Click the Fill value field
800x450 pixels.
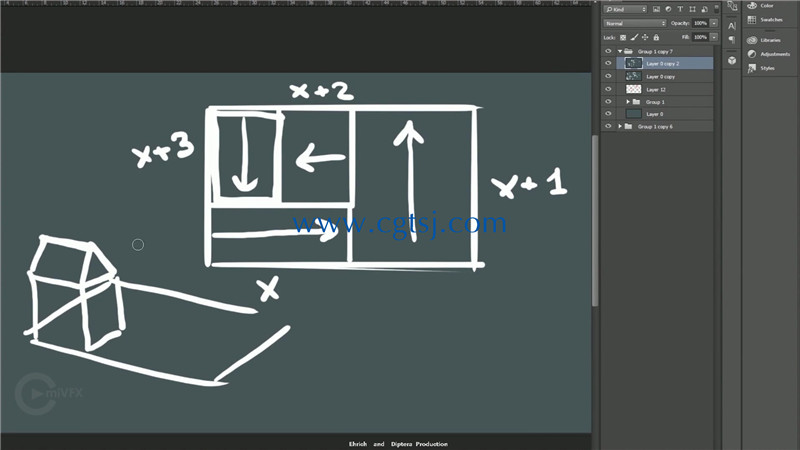[x=700, y=37]
